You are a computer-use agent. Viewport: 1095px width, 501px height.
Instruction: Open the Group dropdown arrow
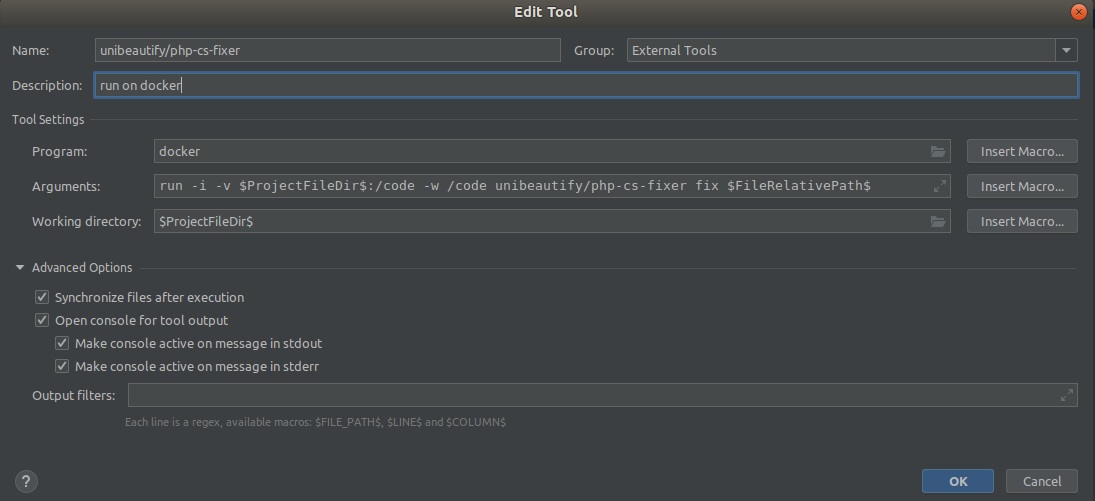[1065, 51]
